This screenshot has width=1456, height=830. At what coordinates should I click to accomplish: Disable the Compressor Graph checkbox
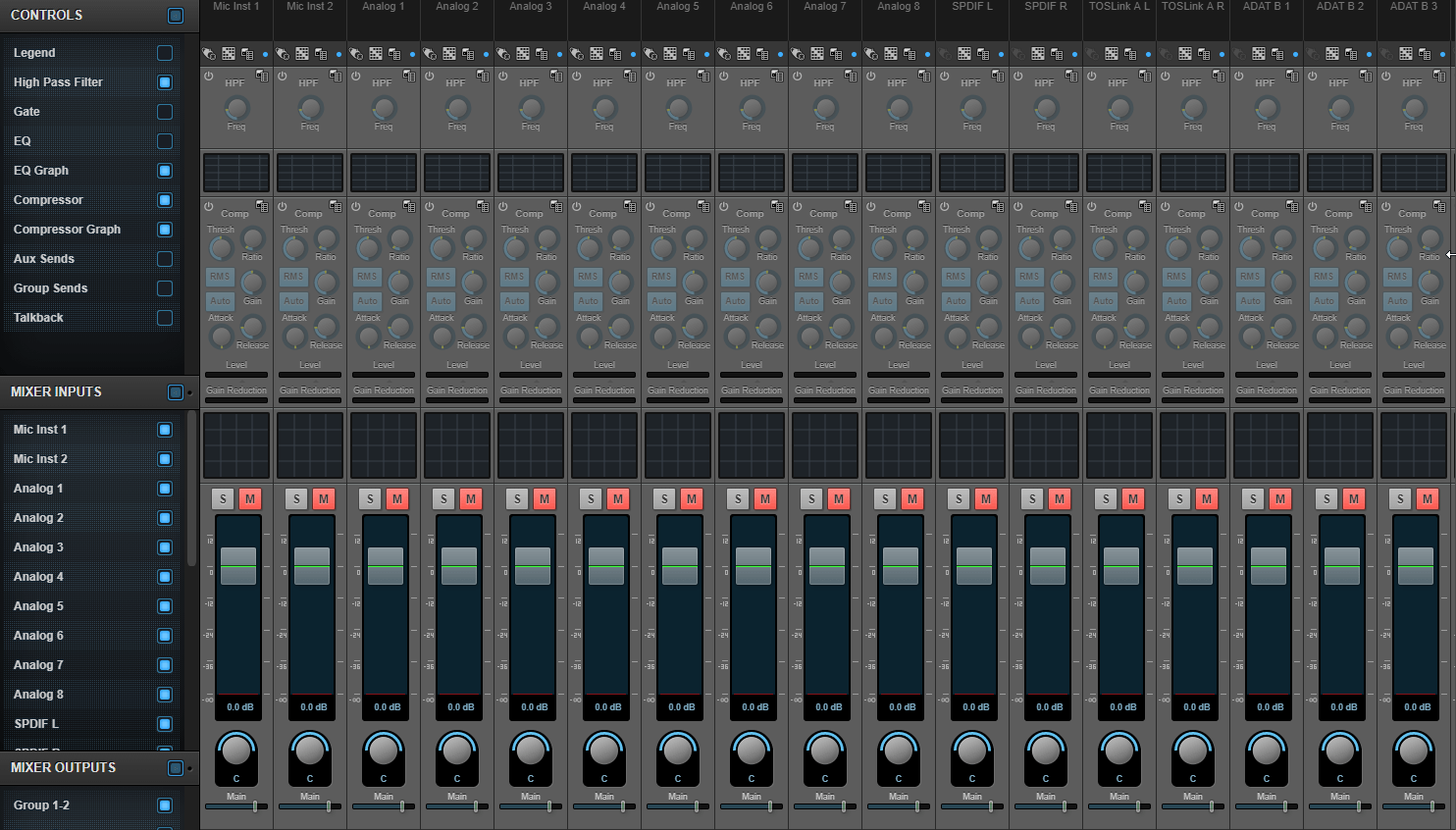pyautogui.click(x=165, y=230)
